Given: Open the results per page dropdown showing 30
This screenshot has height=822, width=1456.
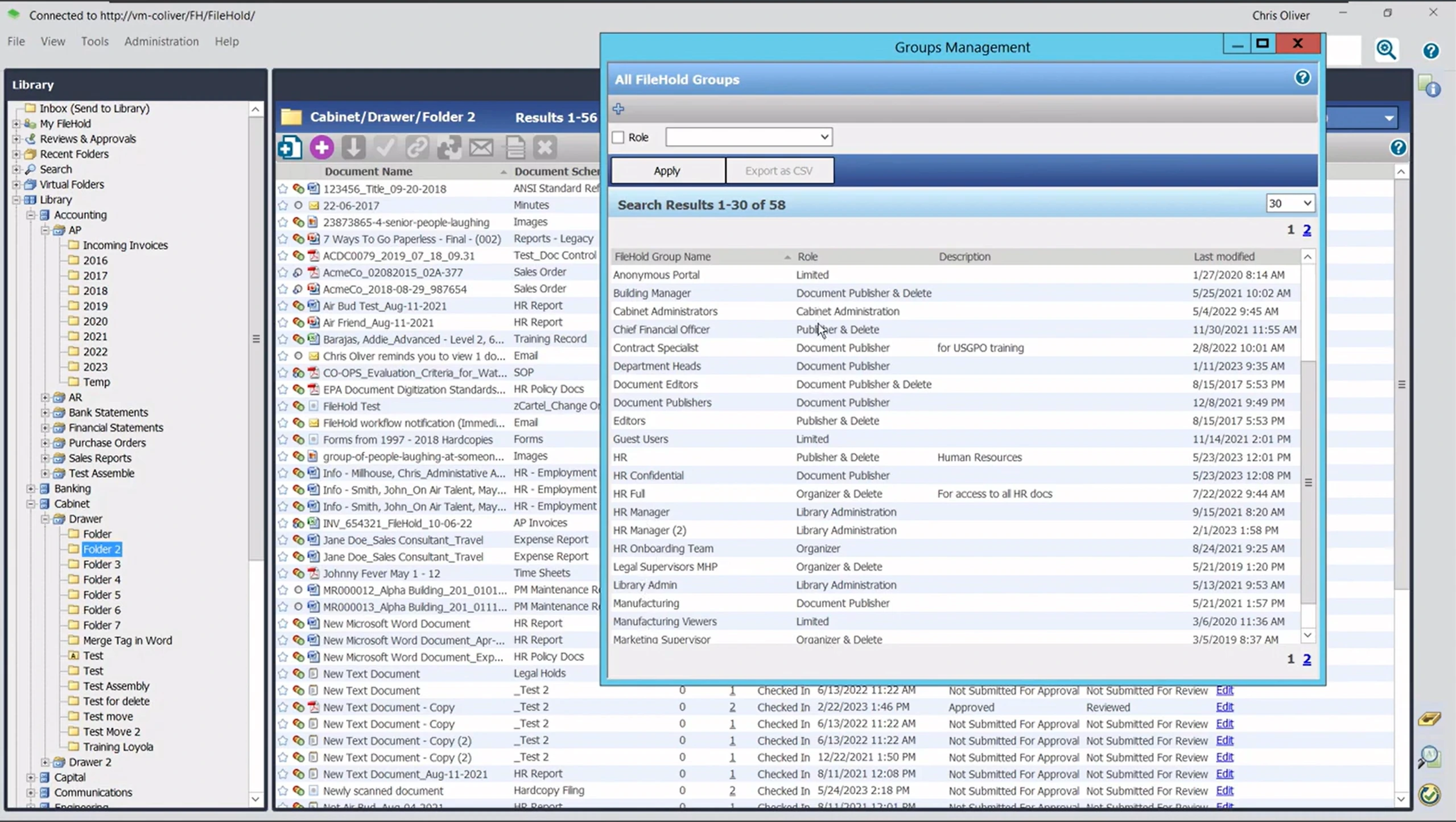Looking at the screenshot, I should (1290, 203).
